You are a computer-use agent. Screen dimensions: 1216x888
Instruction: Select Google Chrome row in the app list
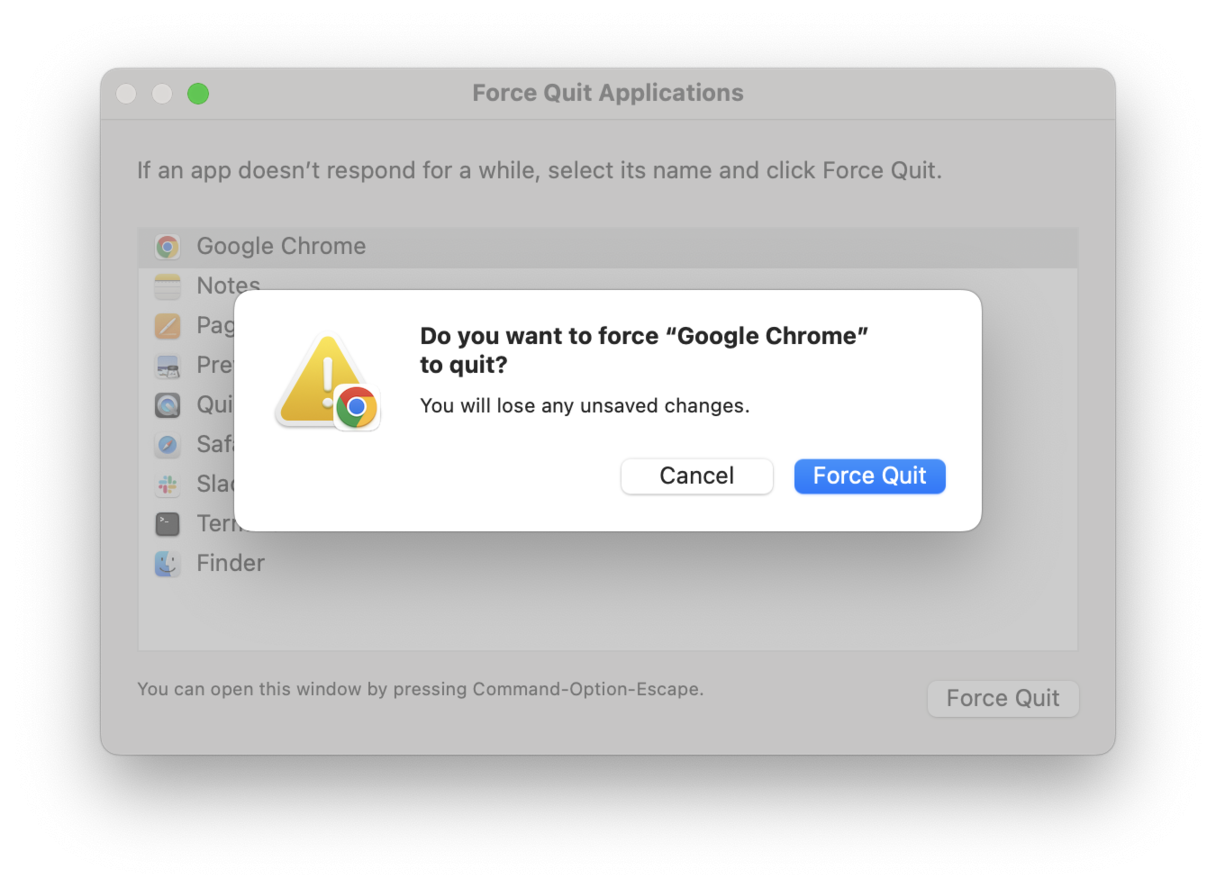tap(280, 246)
